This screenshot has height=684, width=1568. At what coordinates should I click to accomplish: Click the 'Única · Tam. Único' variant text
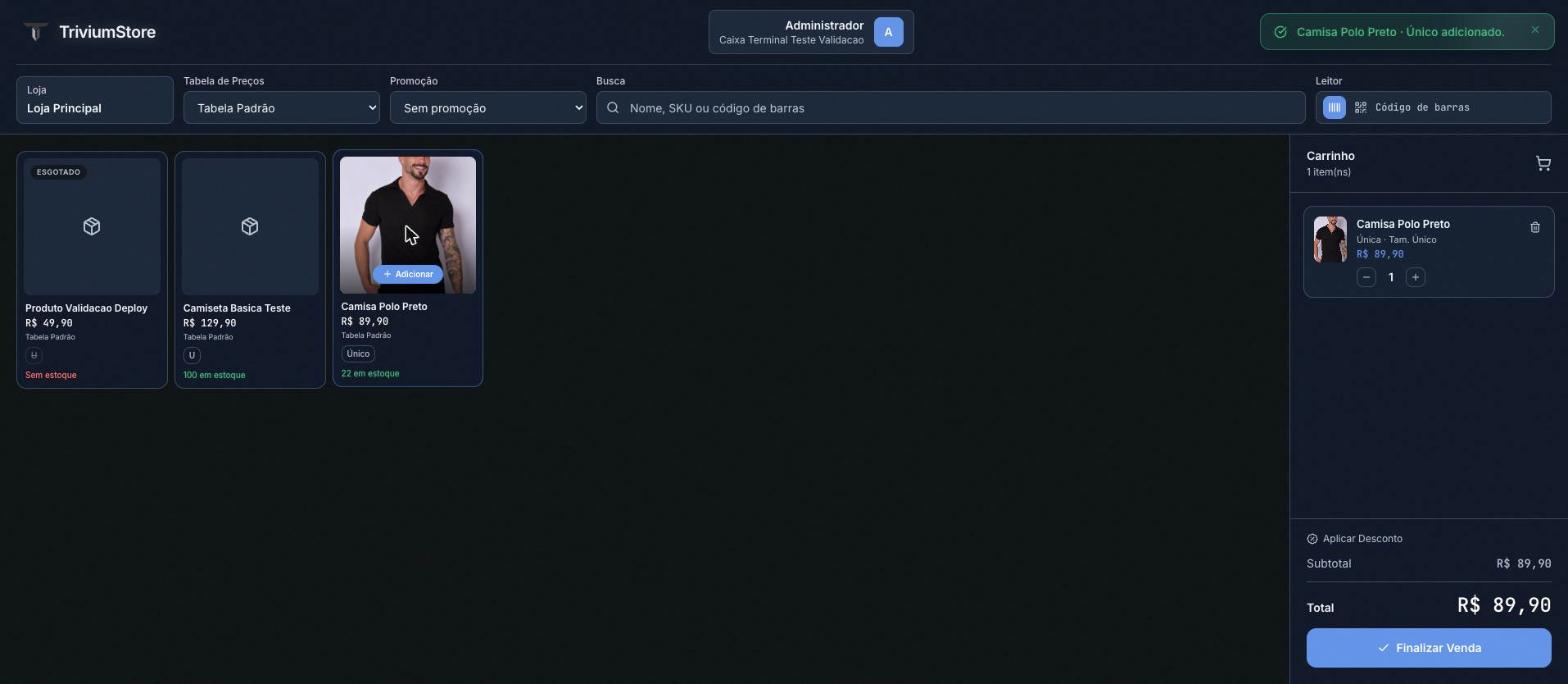pos(1396,240)
